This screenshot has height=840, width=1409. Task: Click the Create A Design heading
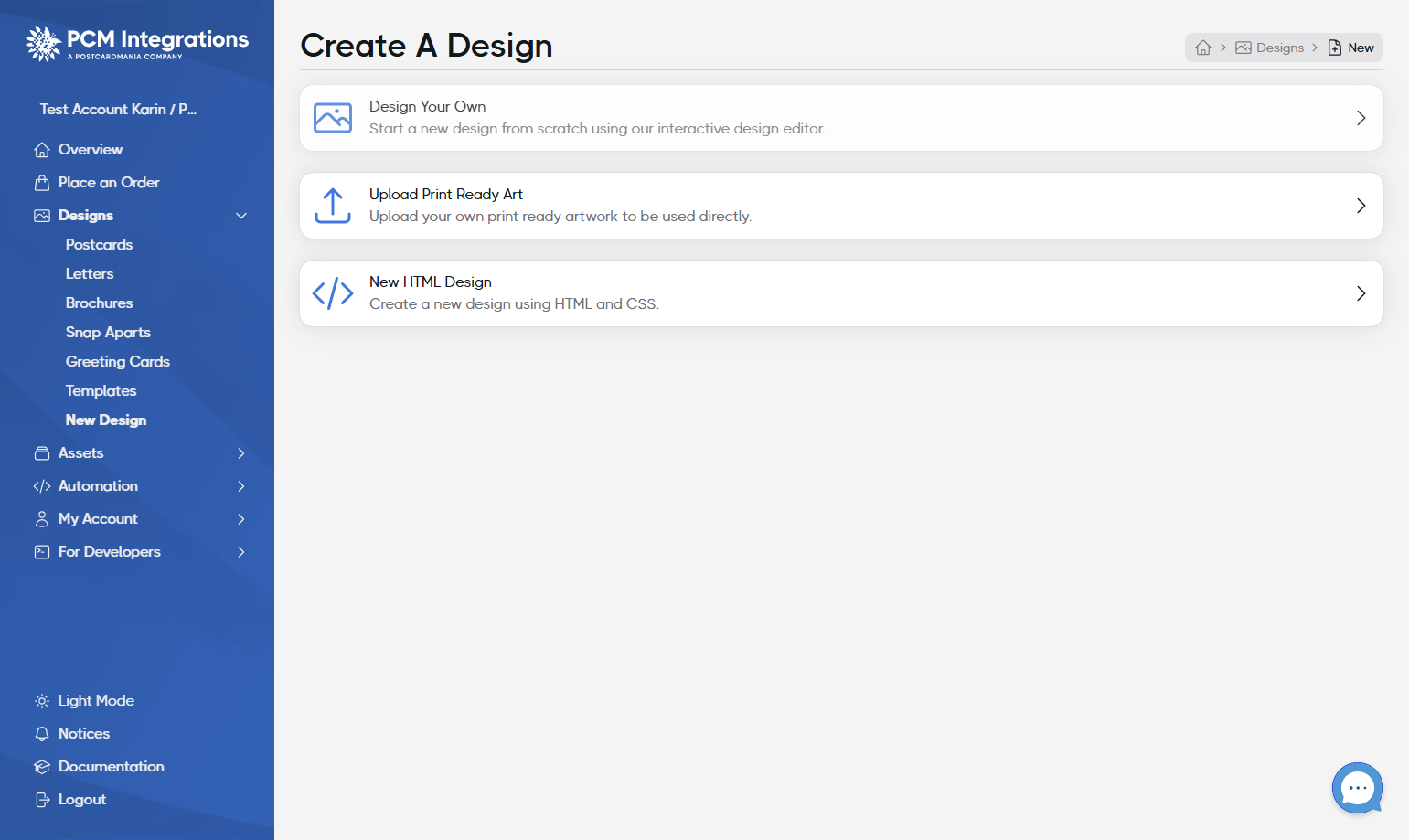426,46
